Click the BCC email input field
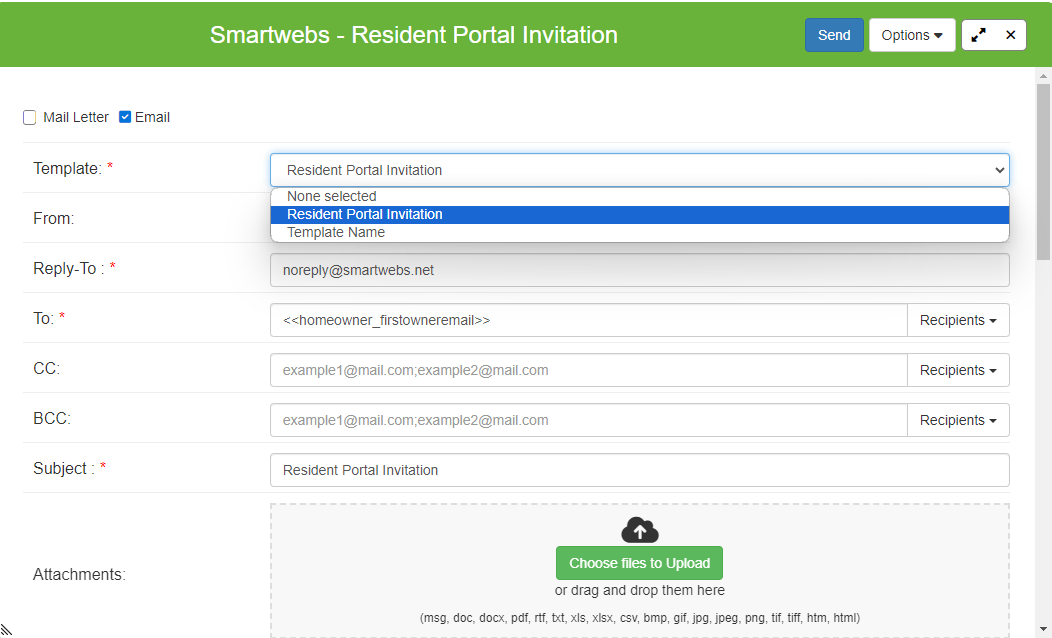 tap(588, 420)
